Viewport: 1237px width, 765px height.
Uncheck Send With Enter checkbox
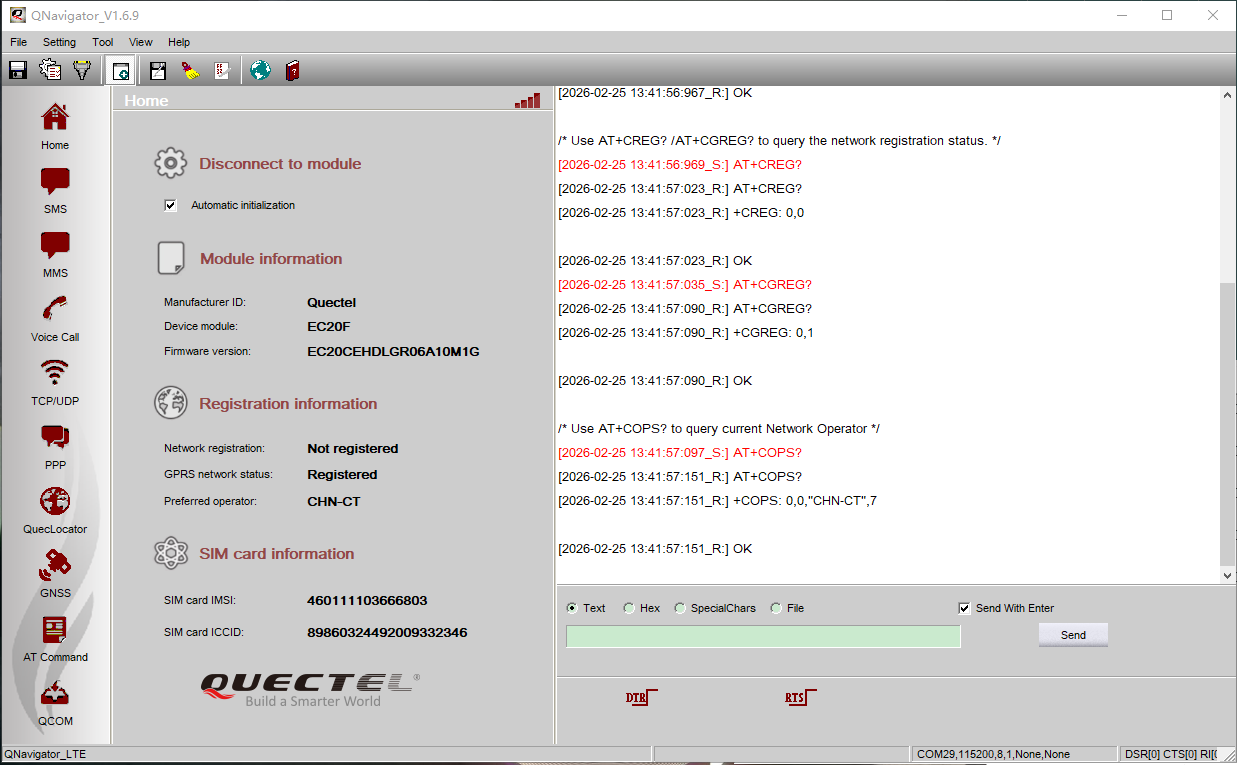(964, 608)
